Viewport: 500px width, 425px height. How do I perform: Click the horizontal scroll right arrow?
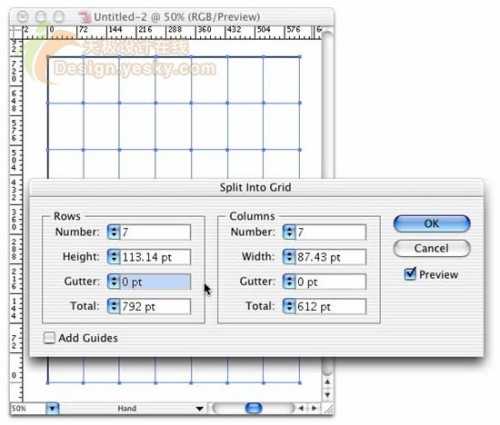(314, 408)
